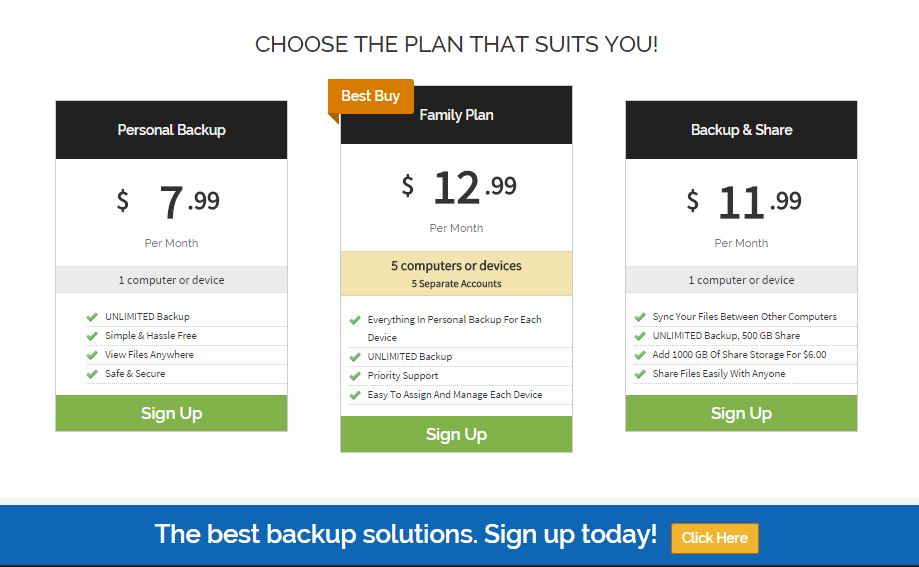Click the UNLIMITED Backup, 500 GB Share text

[x=726, y=336]
